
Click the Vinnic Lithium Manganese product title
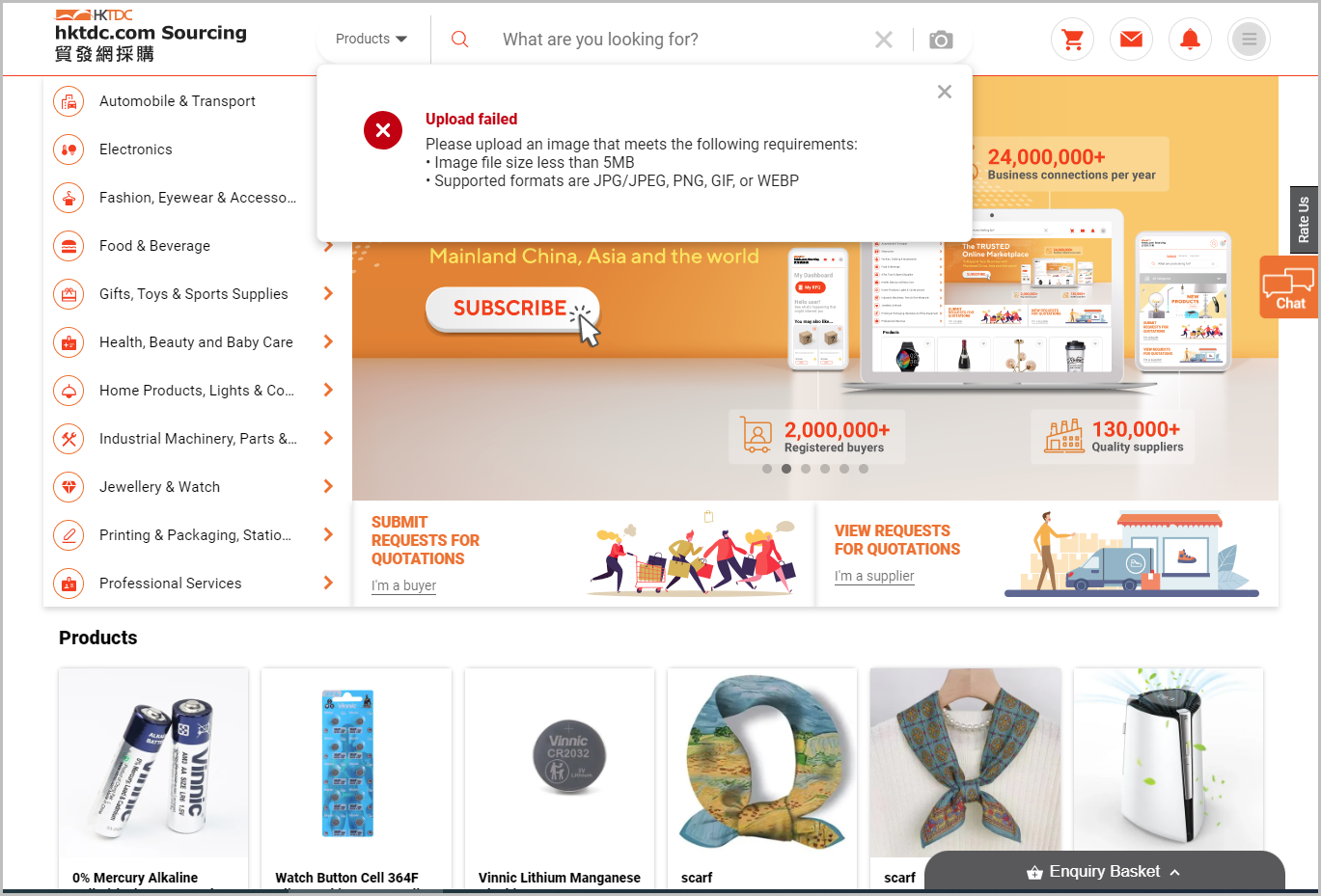[x=560, y=878]
